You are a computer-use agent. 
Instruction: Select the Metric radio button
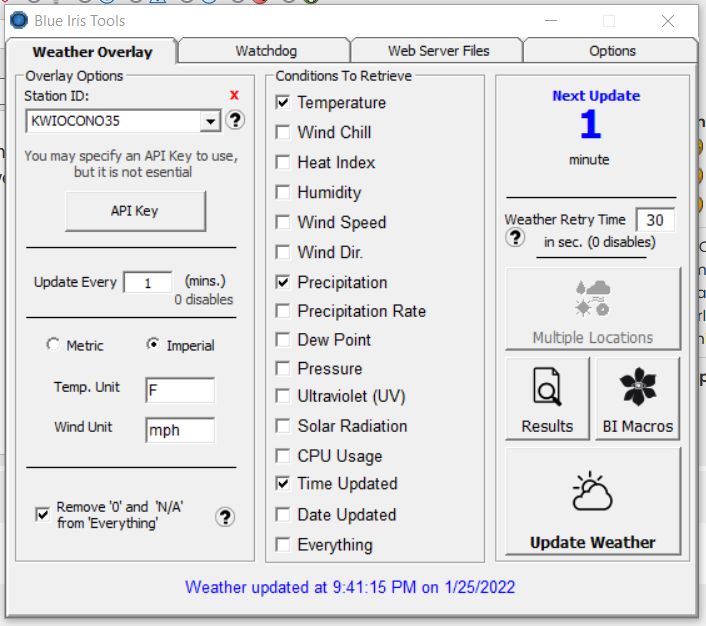pos(53,345)
